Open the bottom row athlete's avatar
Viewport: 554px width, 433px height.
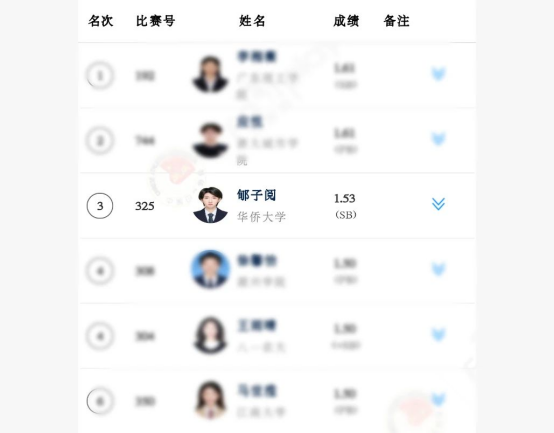(x=210, y=400)
